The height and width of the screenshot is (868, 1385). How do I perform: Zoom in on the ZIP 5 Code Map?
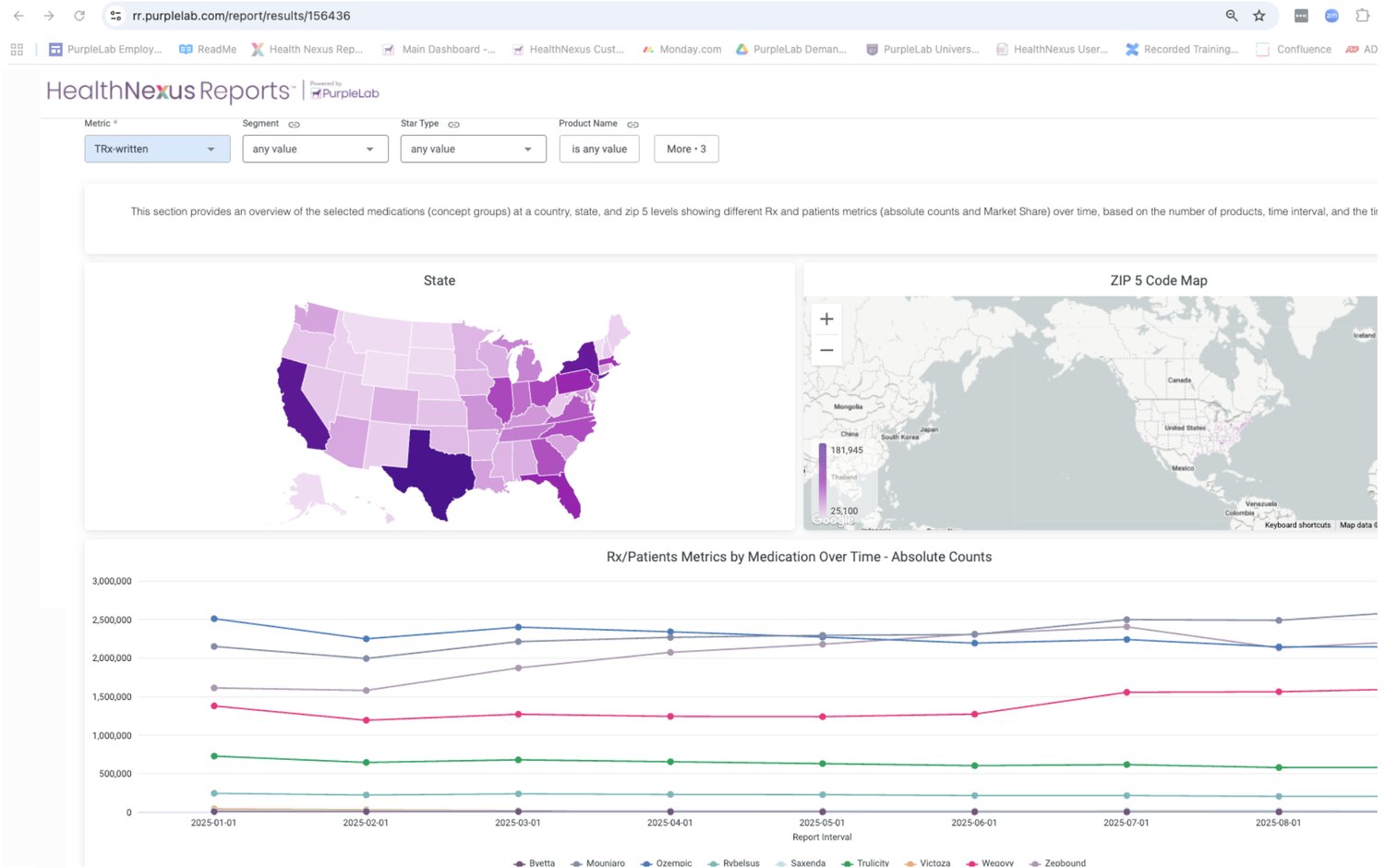[x=826, y=319]
